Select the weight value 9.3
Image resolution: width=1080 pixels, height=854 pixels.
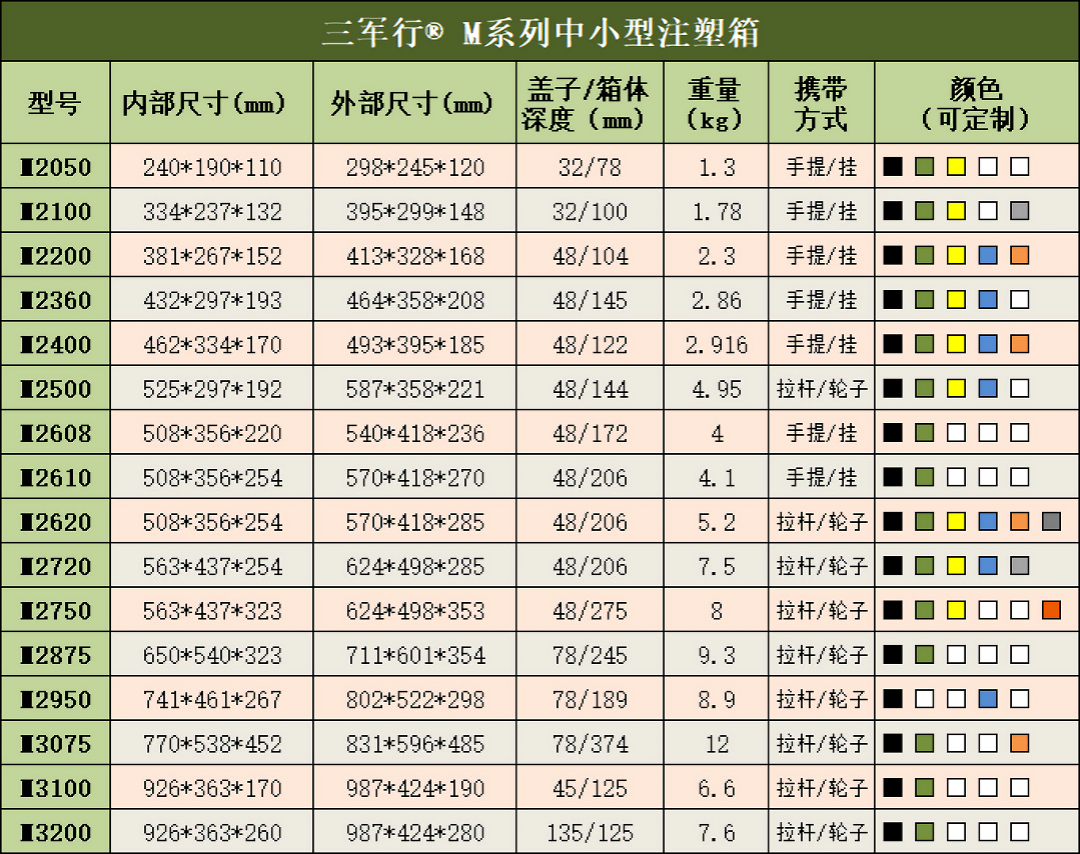pyautogui.click(x=716, y=654)
